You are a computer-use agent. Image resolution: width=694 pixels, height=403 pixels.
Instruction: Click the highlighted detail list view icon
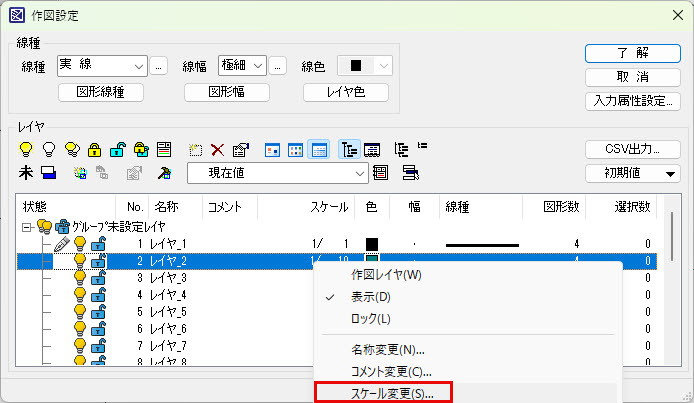click(x=319, y=150)
